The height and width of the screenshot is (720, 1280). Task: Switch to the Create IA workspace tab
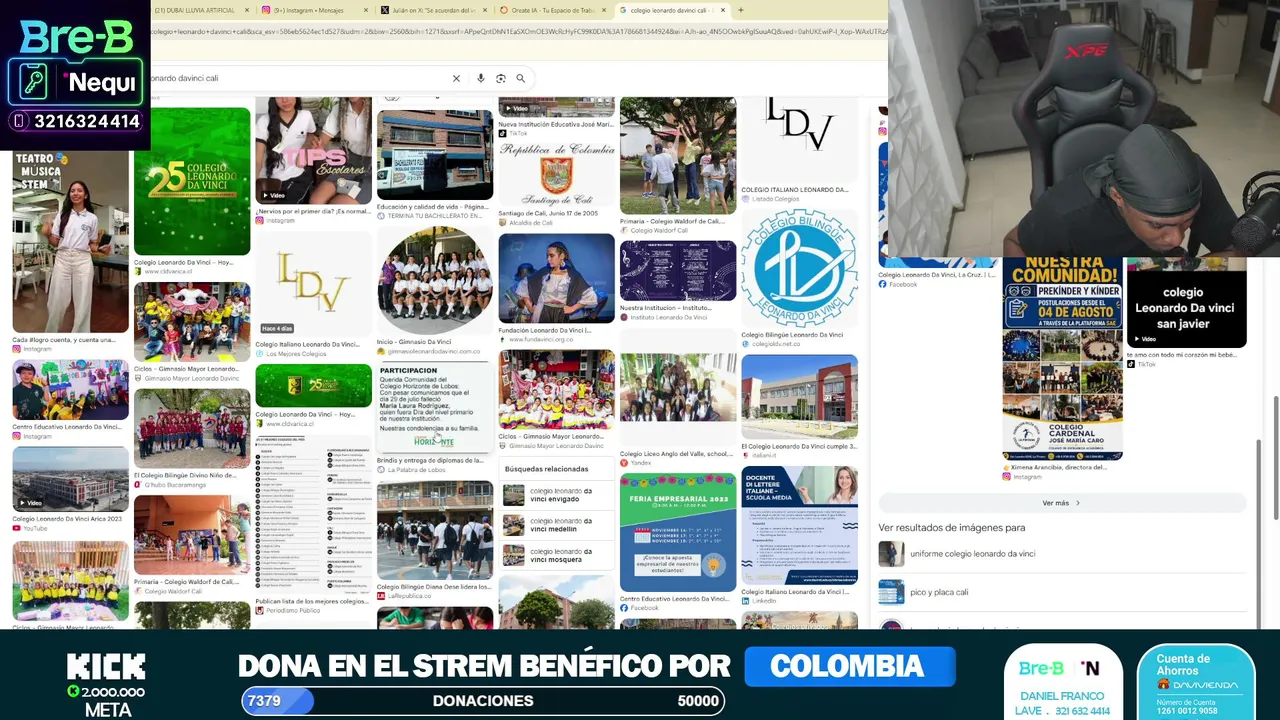pyautogui.click(x=554, y=10)
